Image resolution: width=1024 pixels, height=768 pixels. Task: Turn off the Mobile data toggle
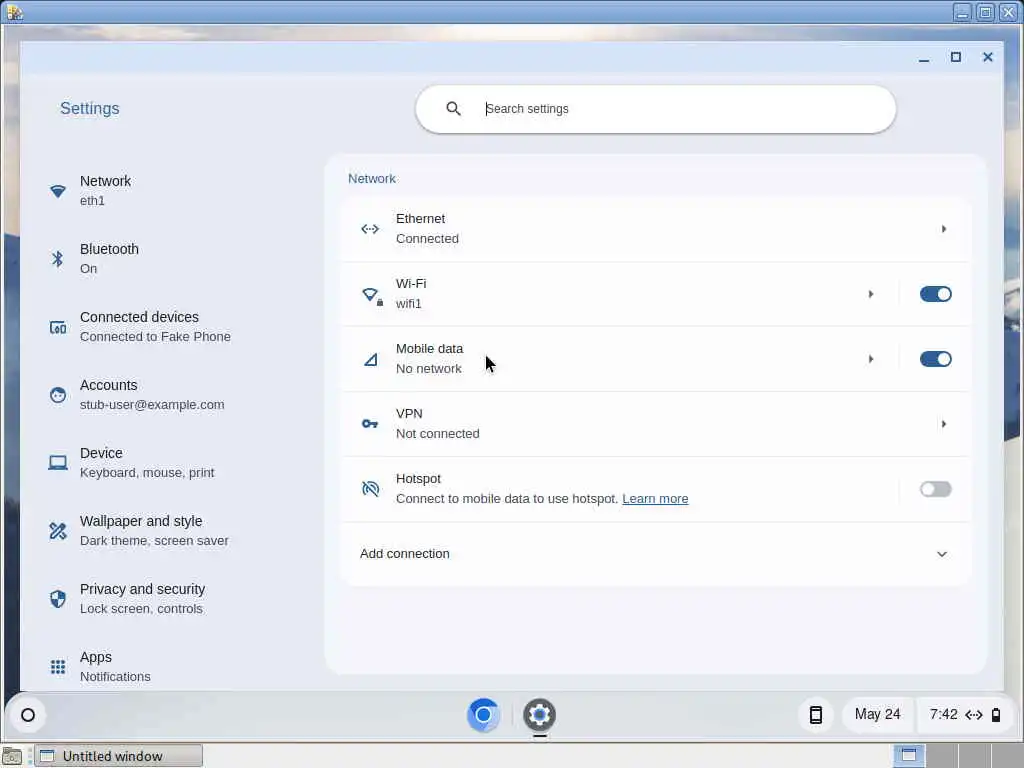pyautogui.click(x=935, y=359)
